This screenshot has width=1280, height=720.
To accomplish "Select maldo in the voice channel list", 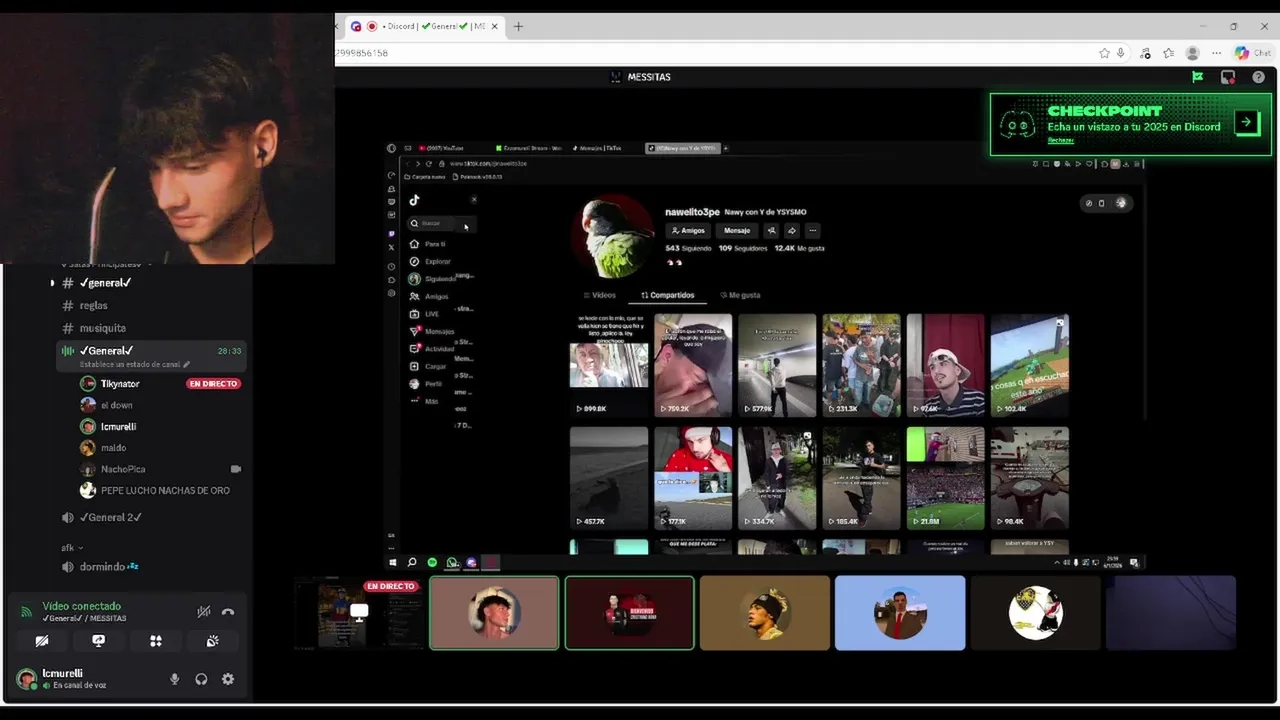I will [x=113, y=448].
